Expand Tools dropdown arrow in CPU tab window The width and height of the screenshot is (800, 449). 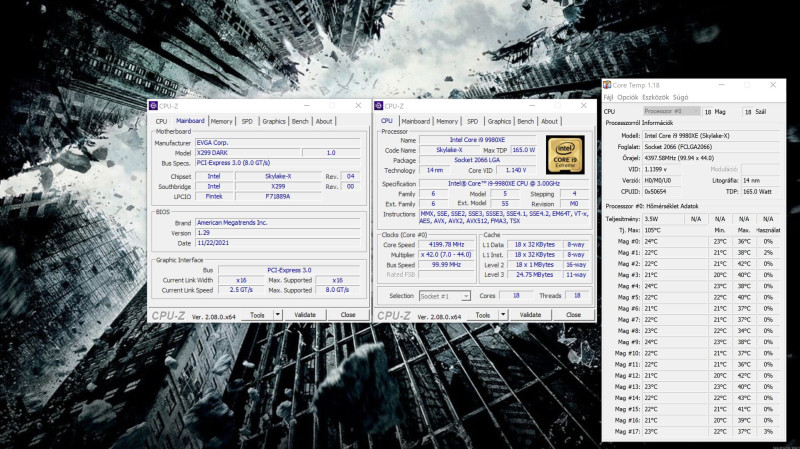pyautogui.click(x=503, y=315)
